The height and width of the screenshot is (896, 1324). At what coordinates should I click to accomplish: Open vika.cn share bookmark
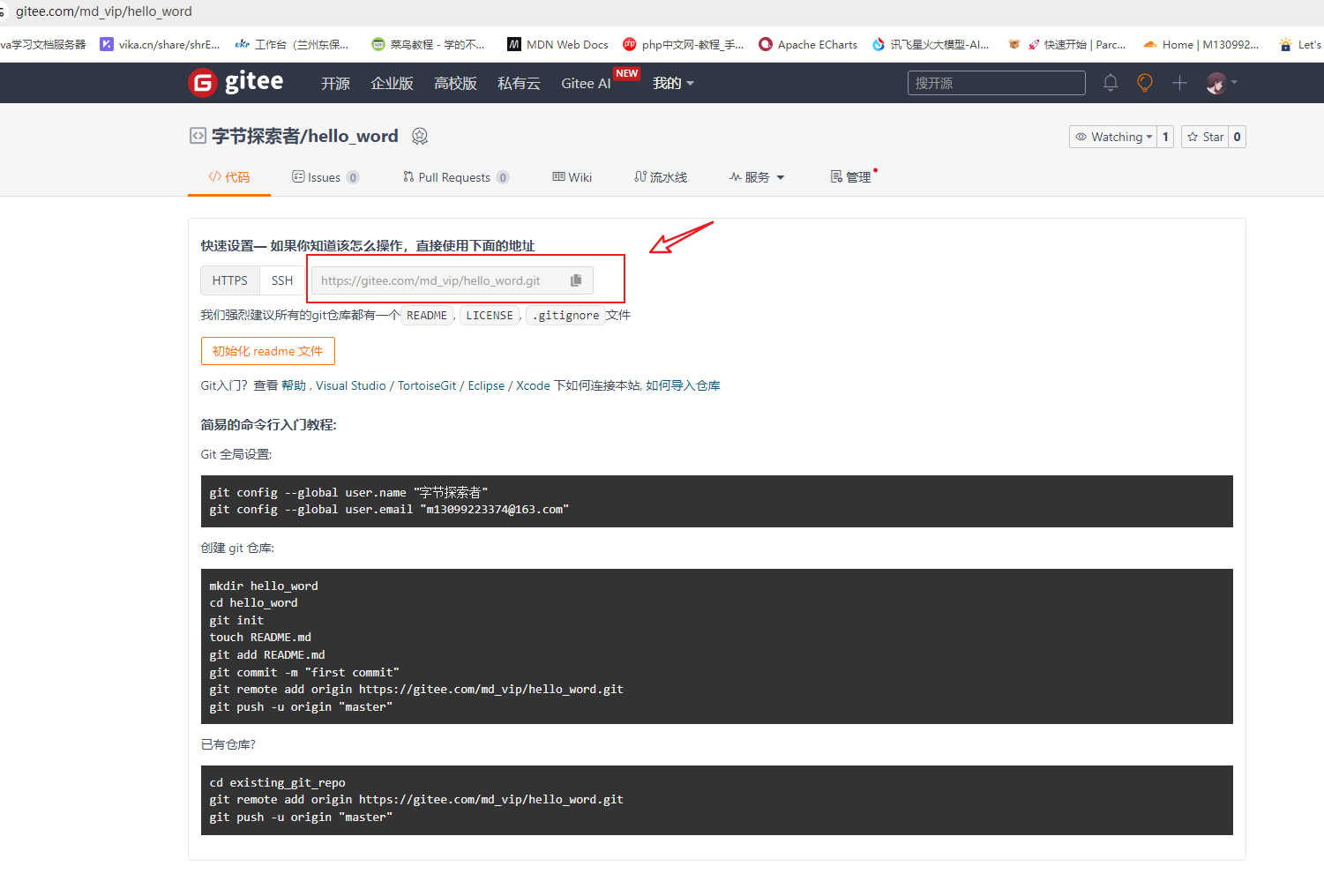pos(160,44)
